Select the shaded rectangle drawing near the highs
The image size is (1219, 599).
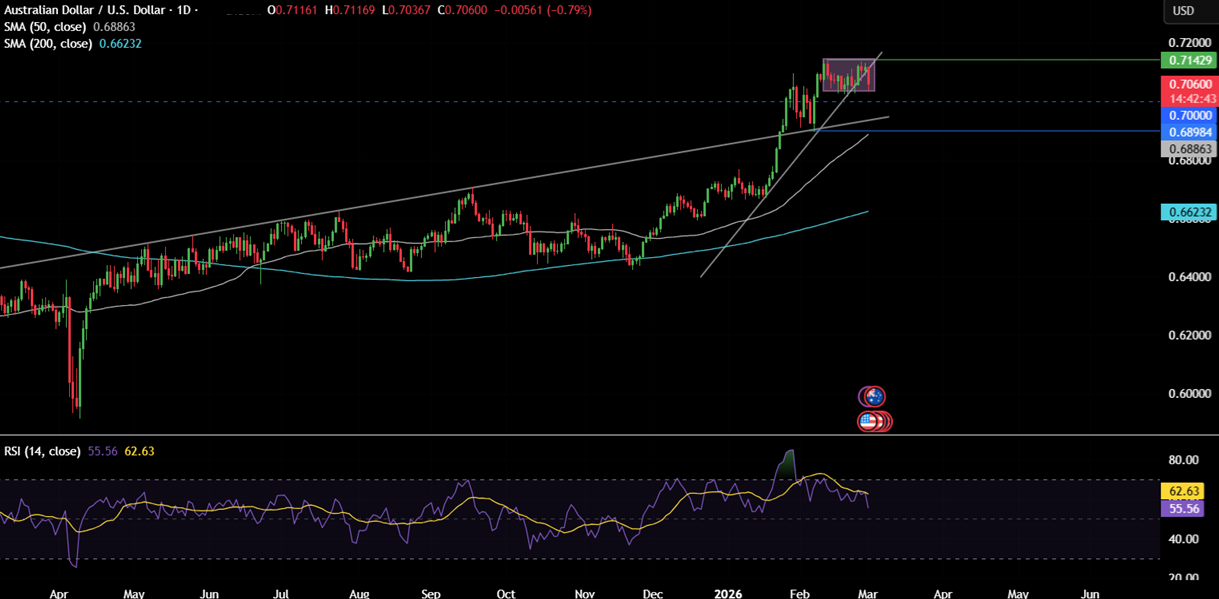tap(848, 75)
